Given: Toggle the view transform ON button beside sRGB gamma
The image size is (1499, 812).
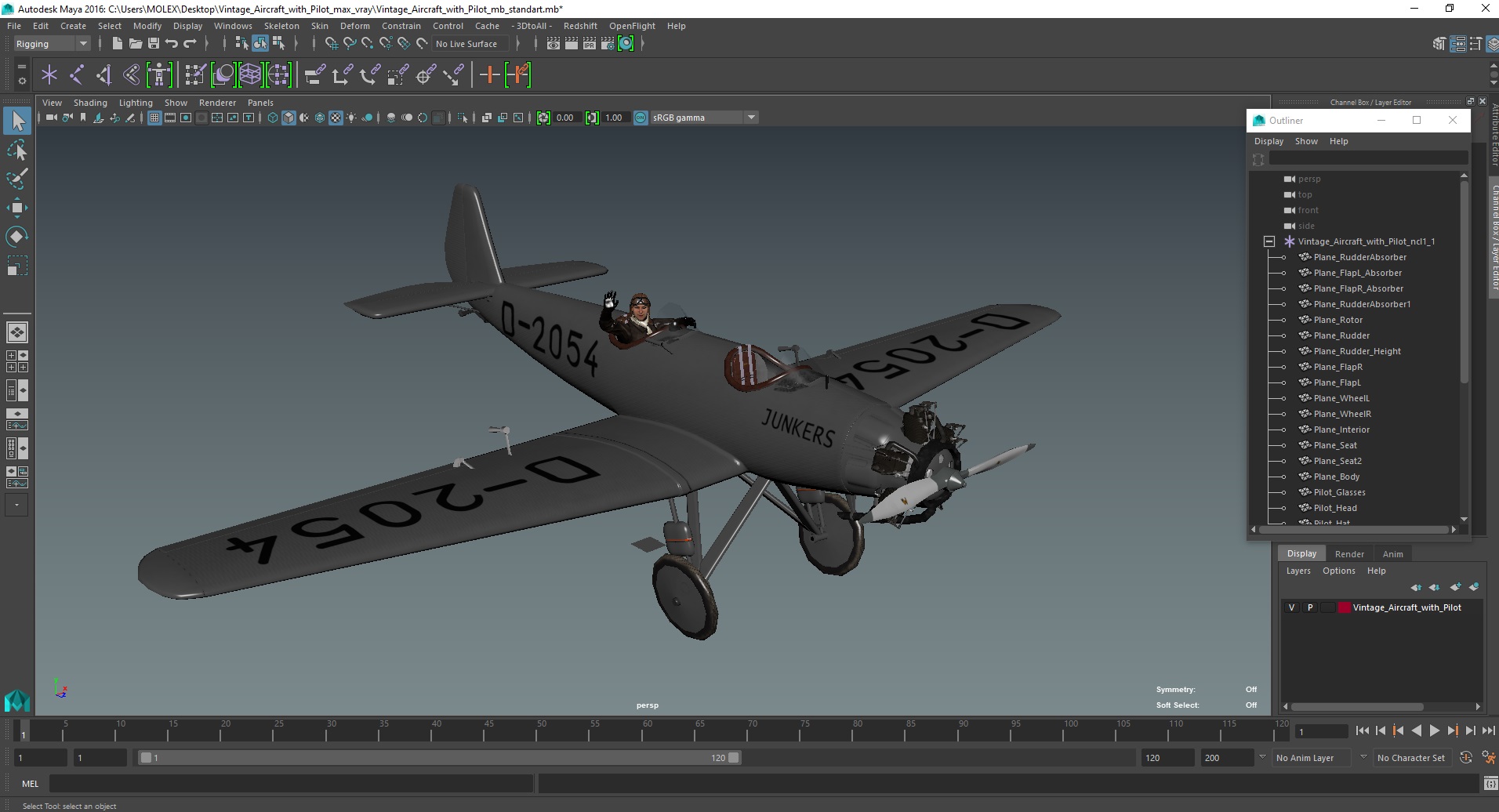Looking at the screenshot, I should pos(641,118).
